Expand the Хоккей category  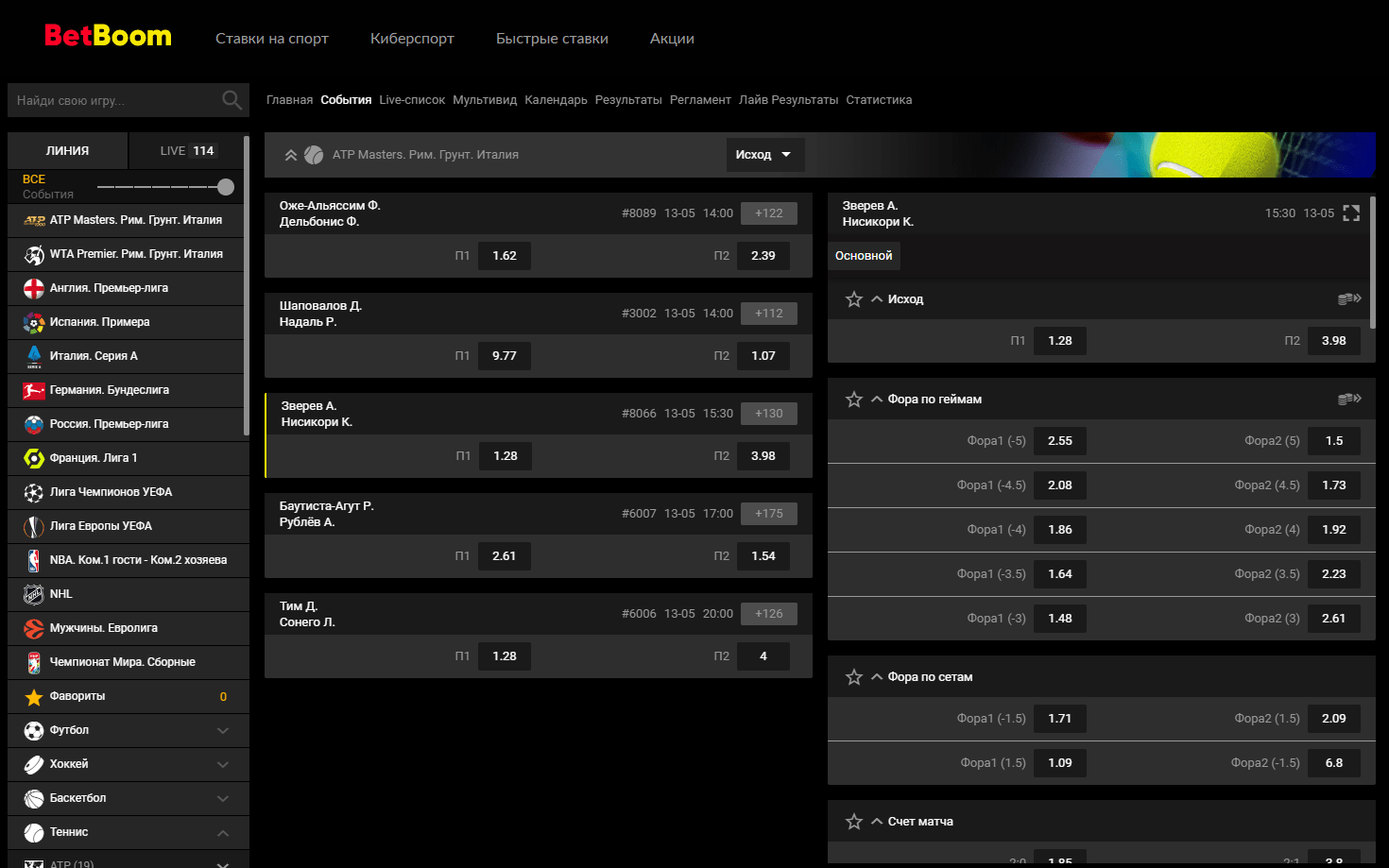223,764
